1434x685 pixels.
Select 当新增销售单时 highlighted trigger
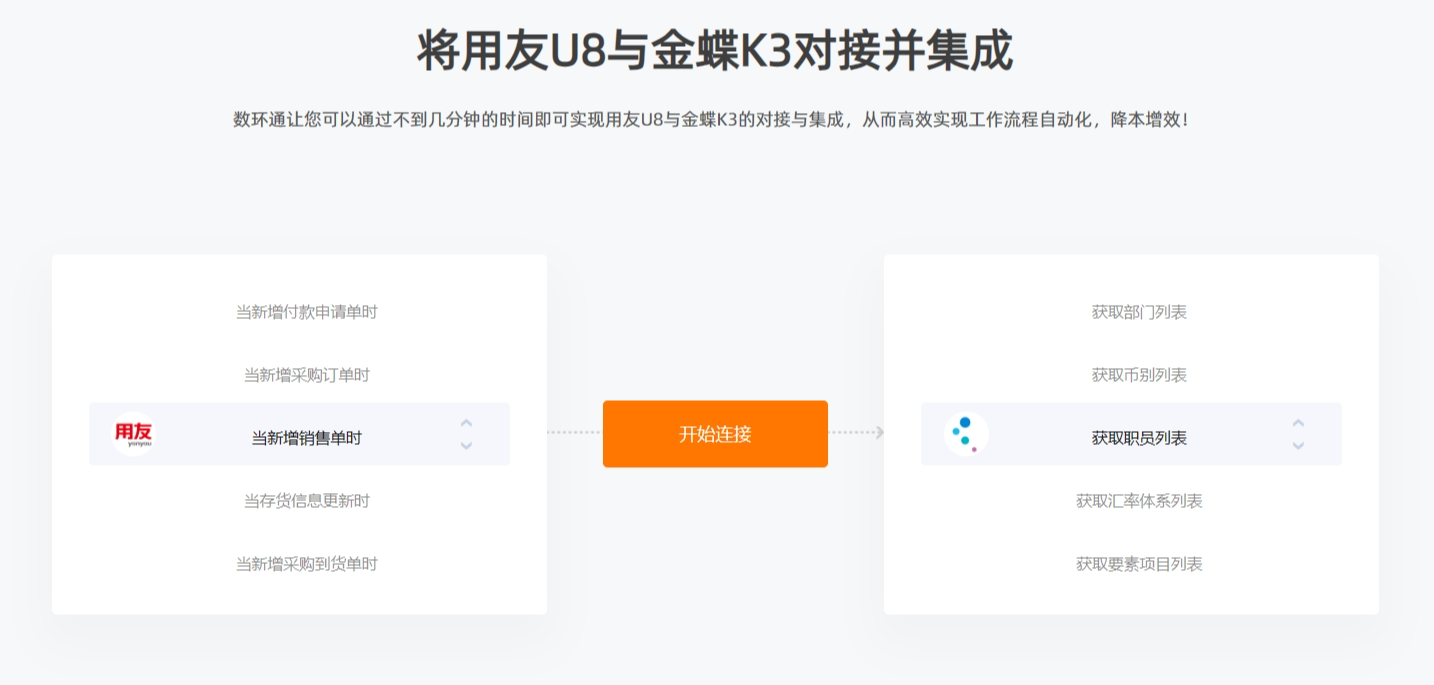307,438
